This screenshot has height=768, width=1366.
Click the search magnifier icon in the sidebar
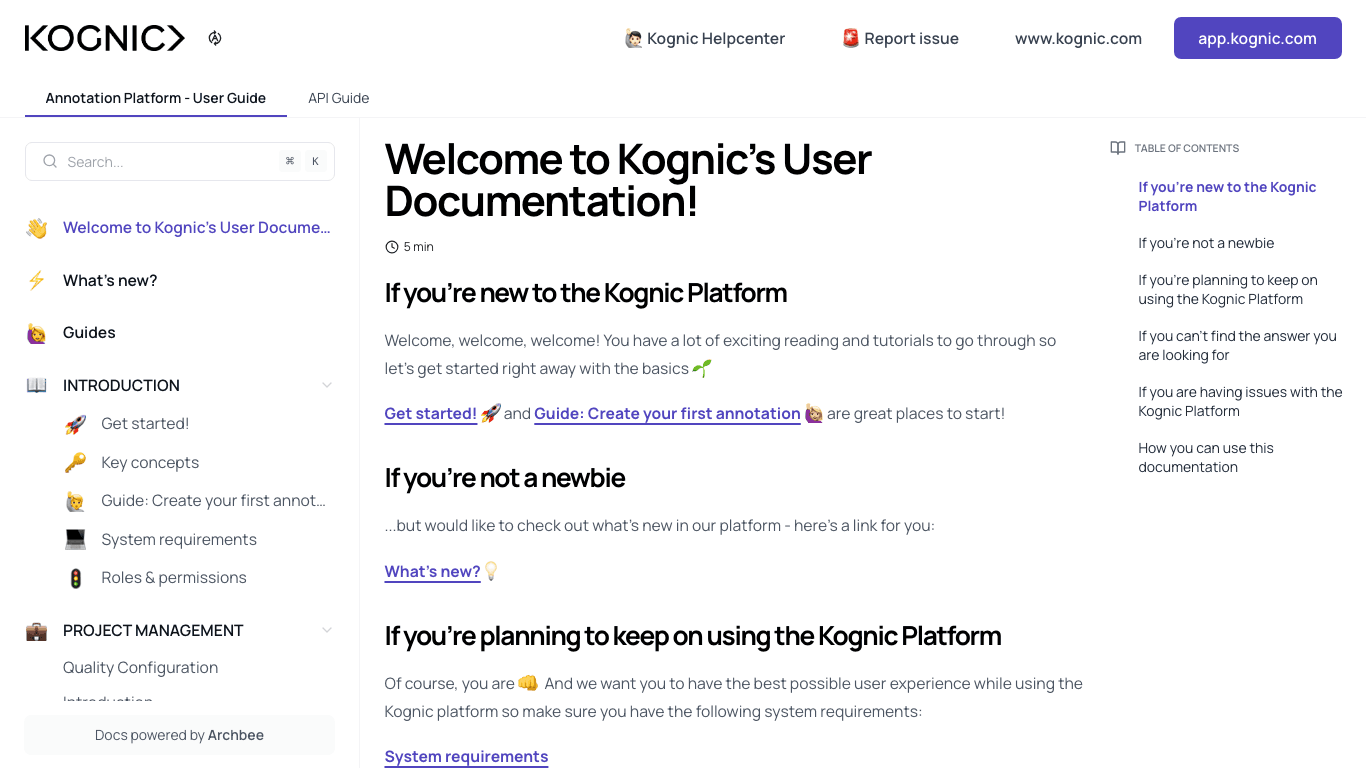point(49,161)
